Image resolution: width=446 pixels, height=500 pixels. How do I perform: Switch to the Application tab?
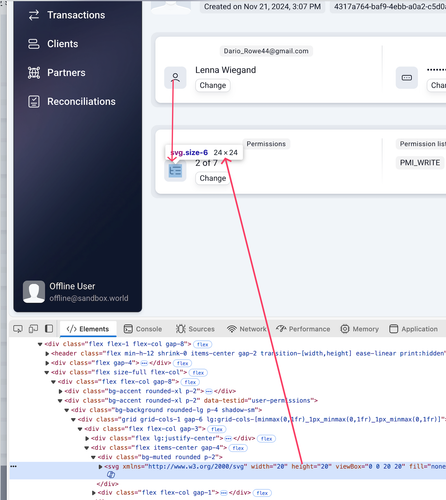413,329
